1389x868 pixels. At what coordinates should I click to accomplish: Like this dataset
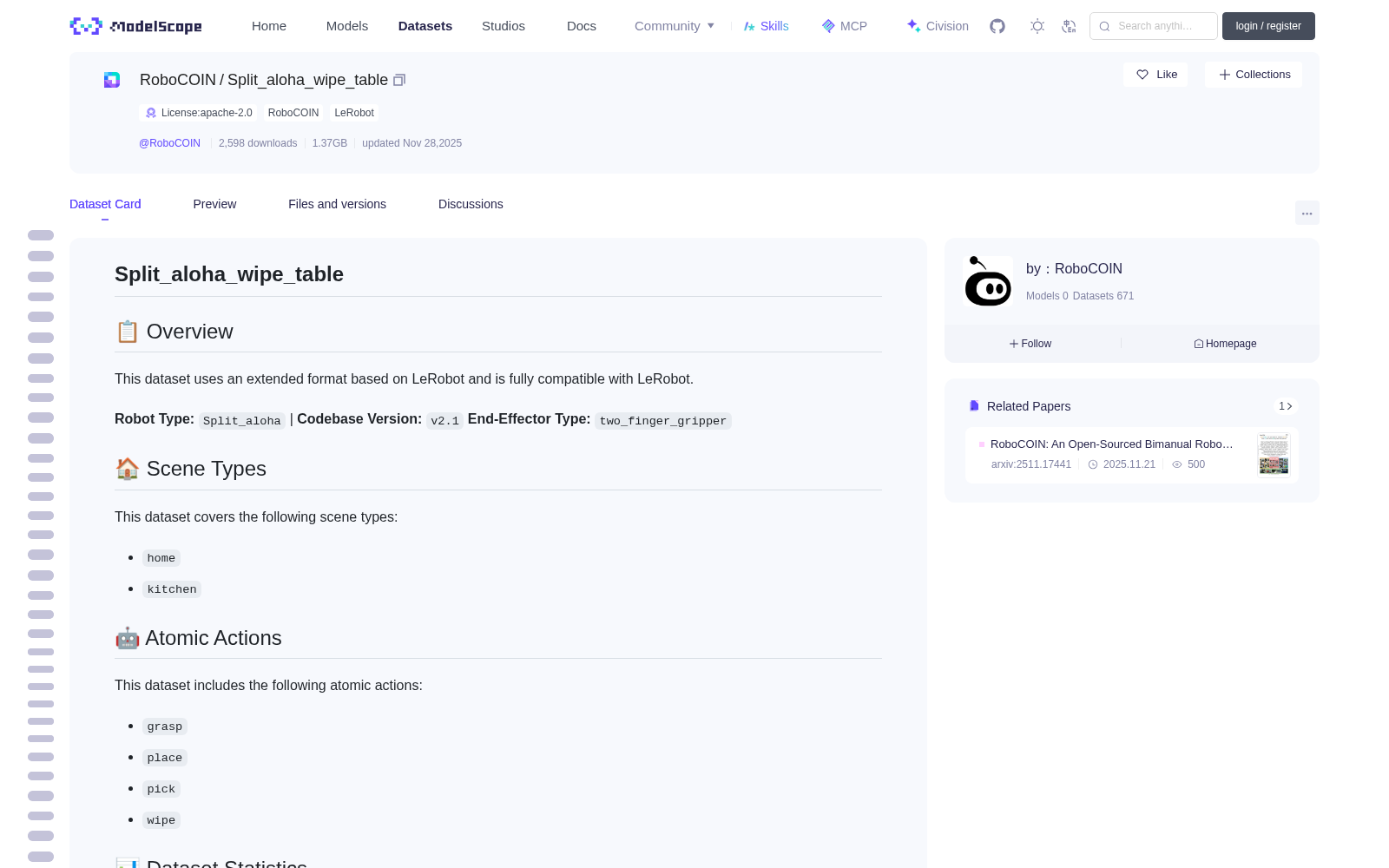1155,75
